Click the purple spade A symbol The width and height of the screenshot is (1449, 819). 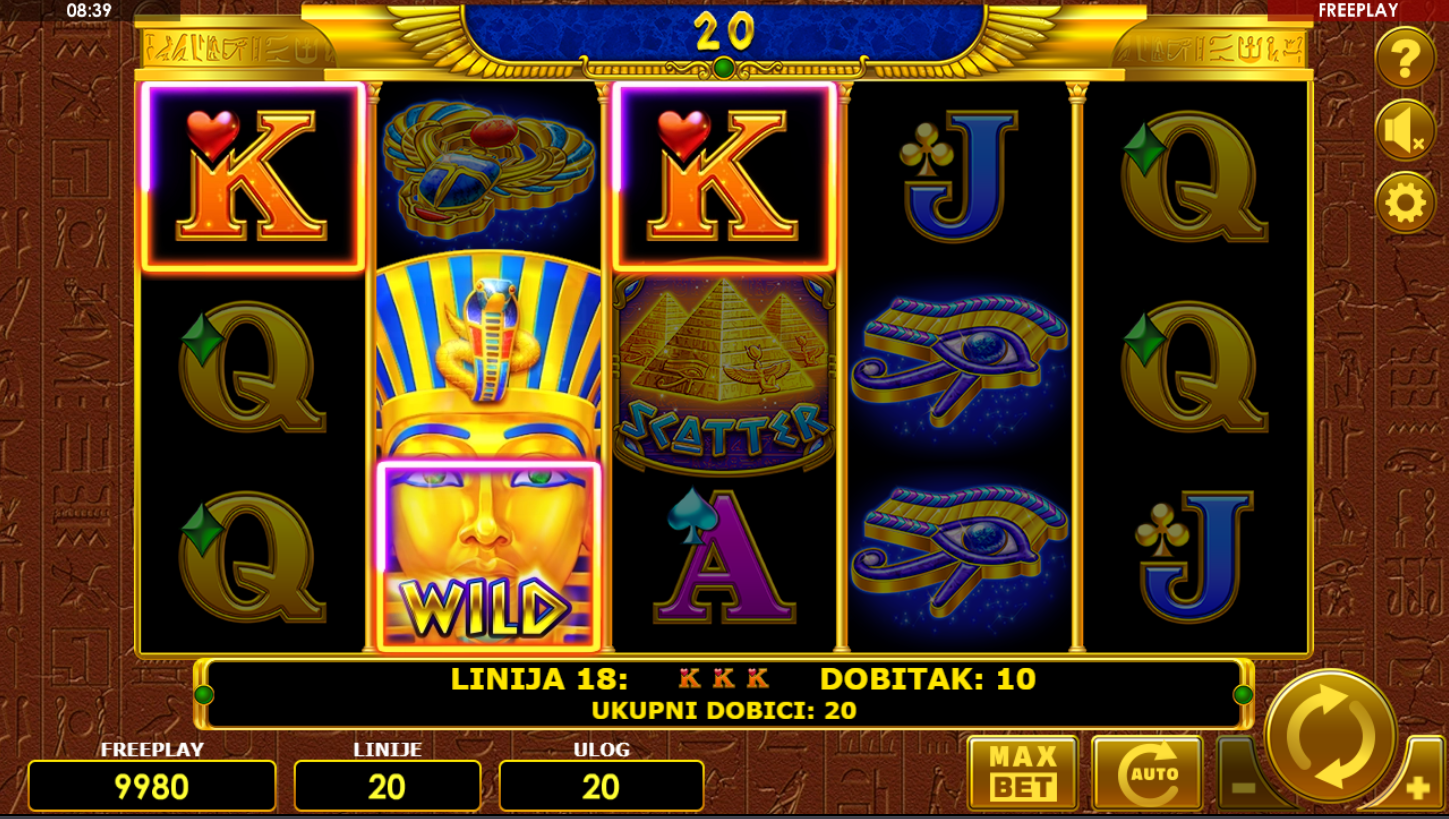coord(724,556)
